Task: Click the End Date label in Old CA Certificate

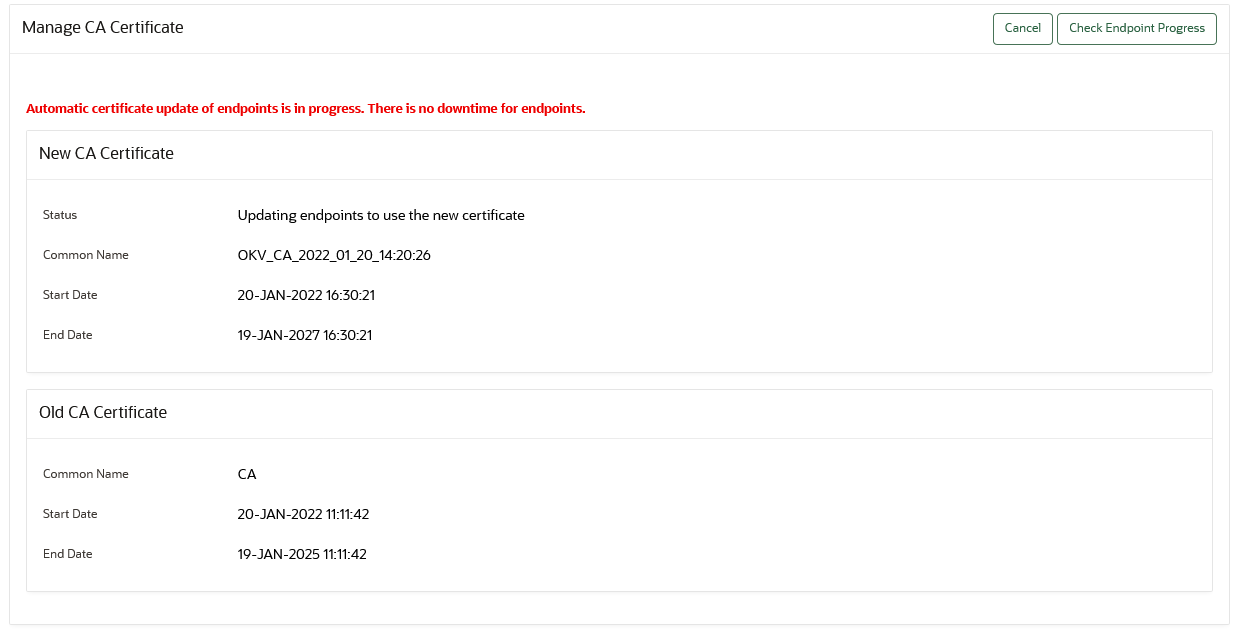Action: (67, 554)
